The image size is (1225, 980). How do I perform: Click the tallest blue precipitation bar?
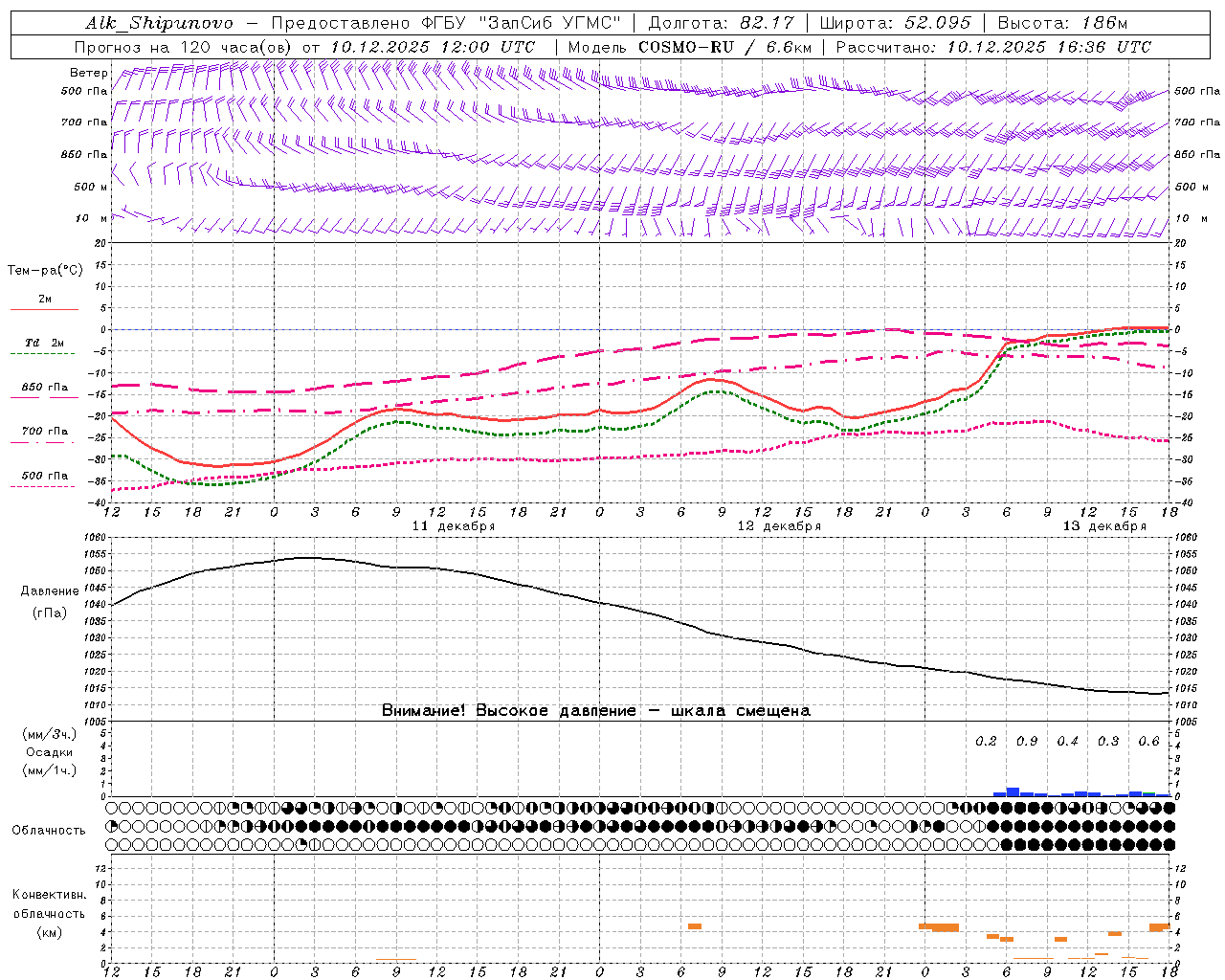1013,792
